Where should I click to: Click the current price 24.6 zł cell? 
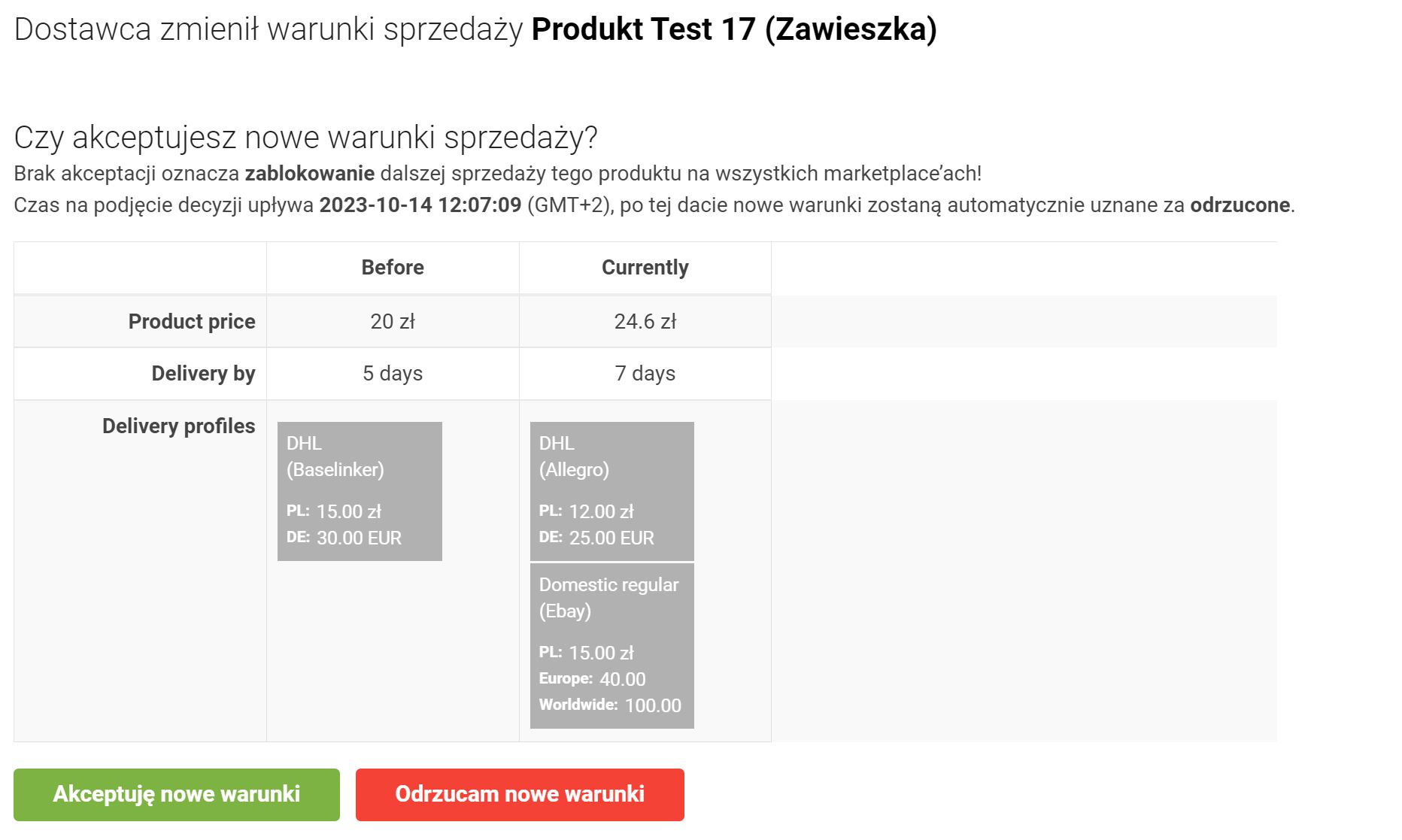point(645,322)
